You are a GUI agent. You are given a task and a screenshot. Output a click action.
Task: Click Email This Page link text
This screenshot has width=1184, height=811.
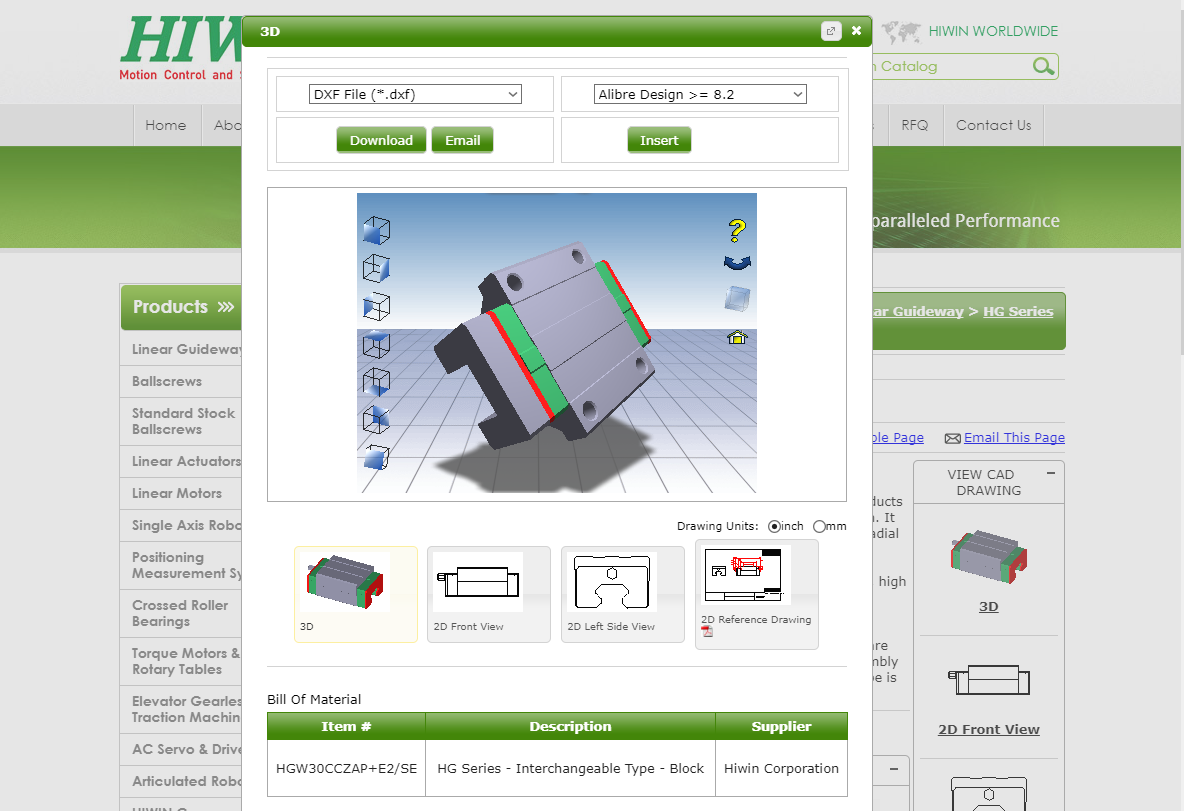click(1014, 437)
